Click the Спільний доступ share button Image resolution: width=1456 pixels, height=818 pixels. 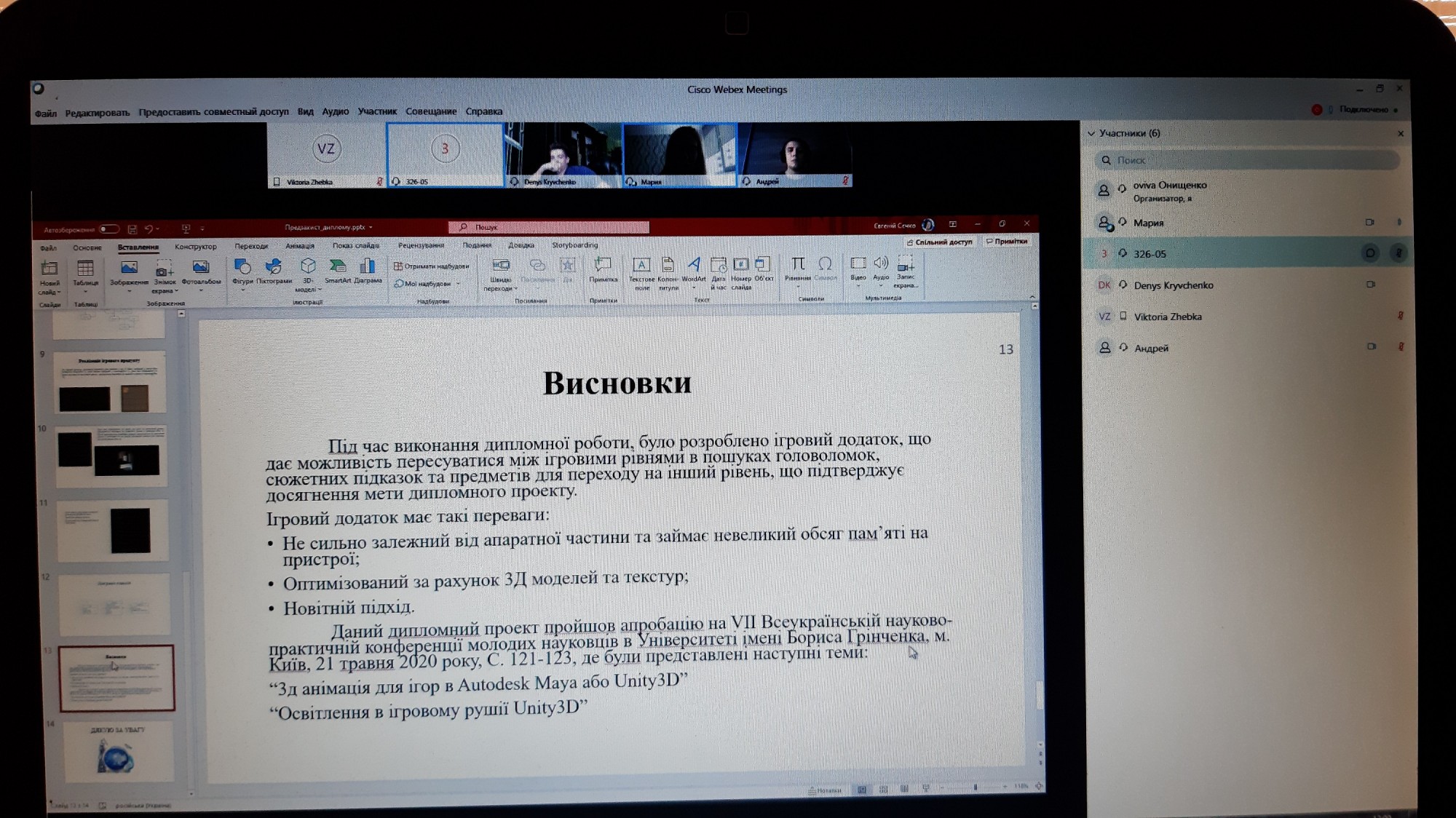point(940,242)
